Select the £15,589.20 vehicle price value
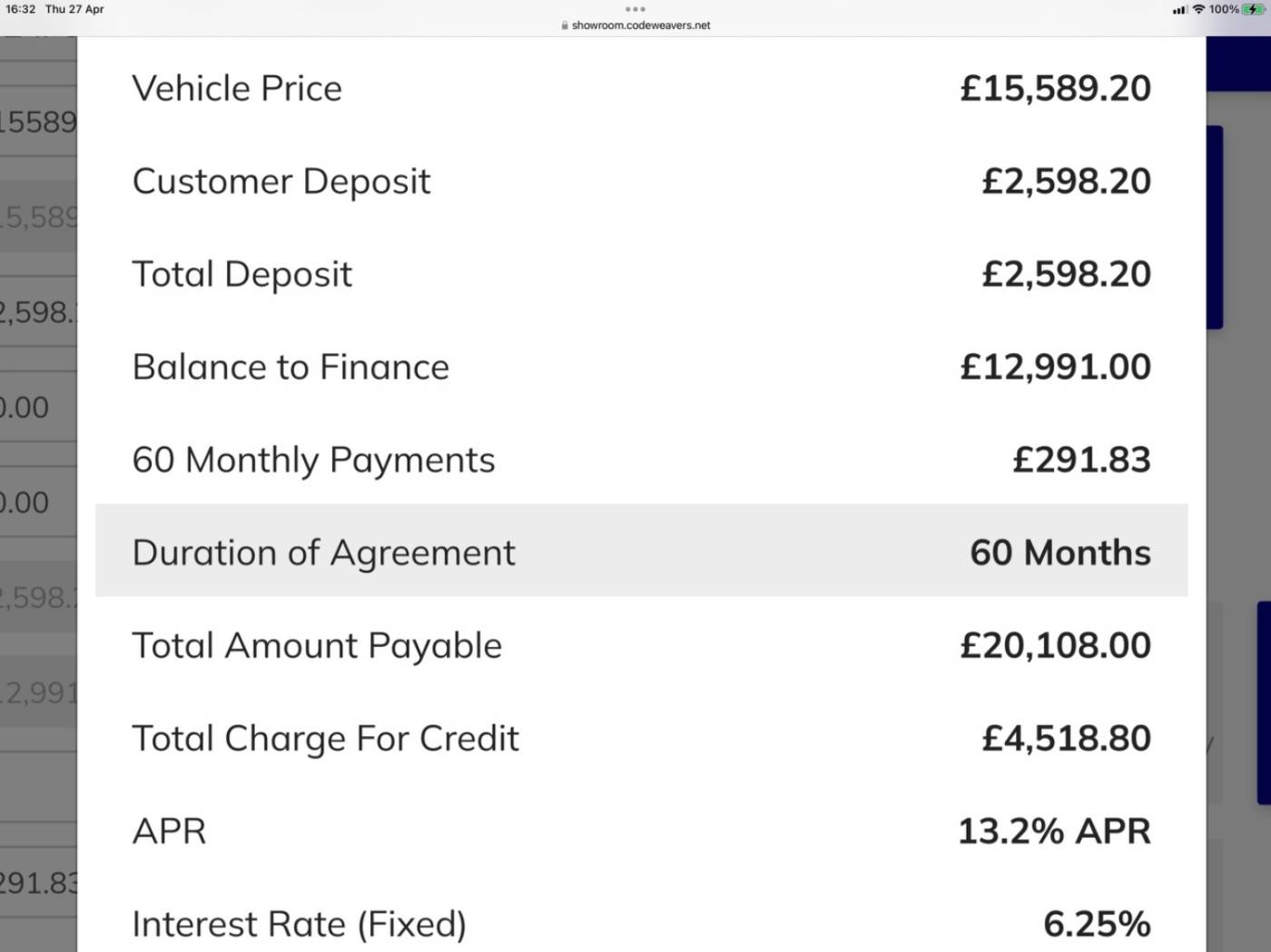The height and width of the screenshot is (952, 1271). pos(1055,88)
